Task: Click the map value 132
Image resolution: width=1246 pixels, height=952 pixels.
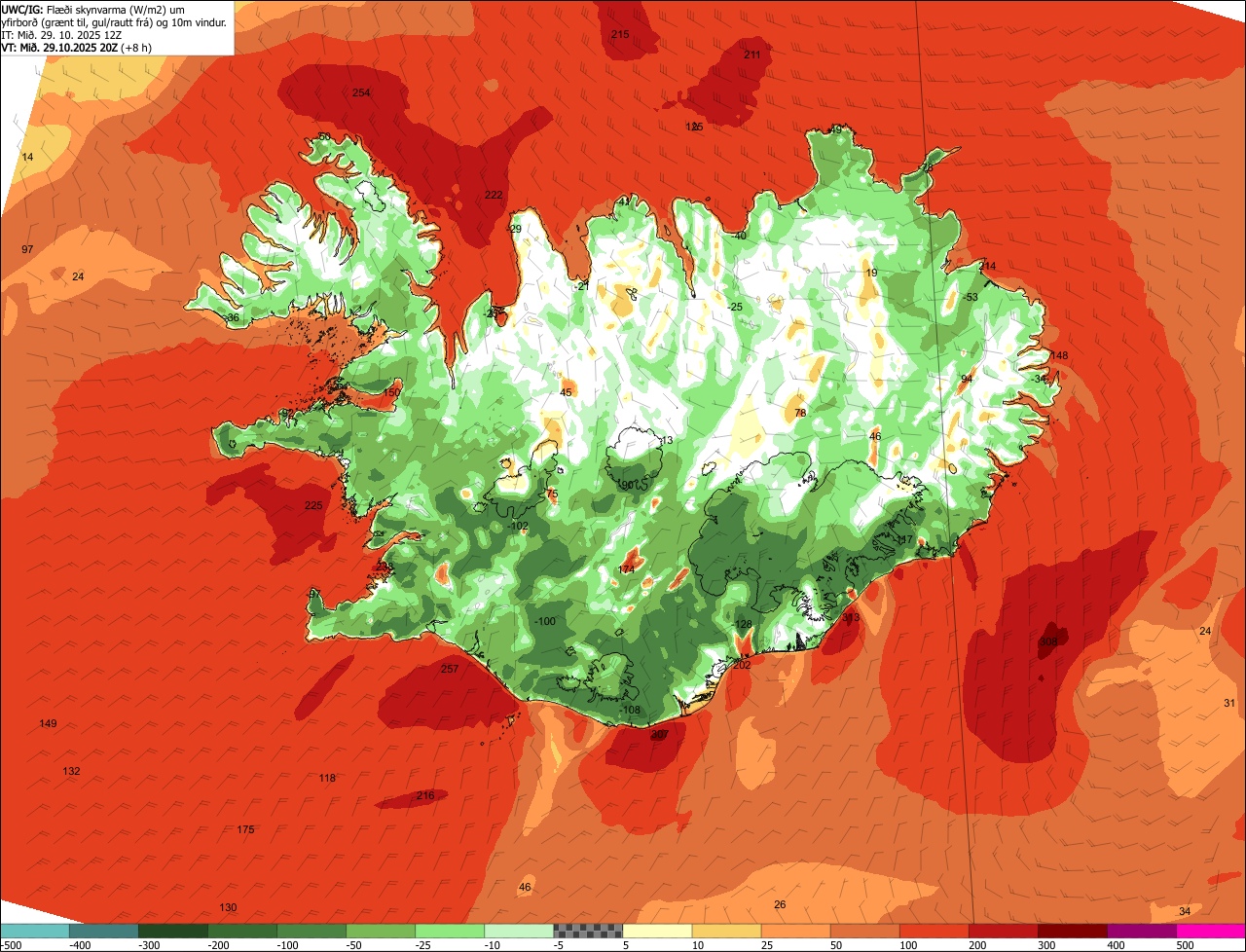Action: (x=71, y=772)
